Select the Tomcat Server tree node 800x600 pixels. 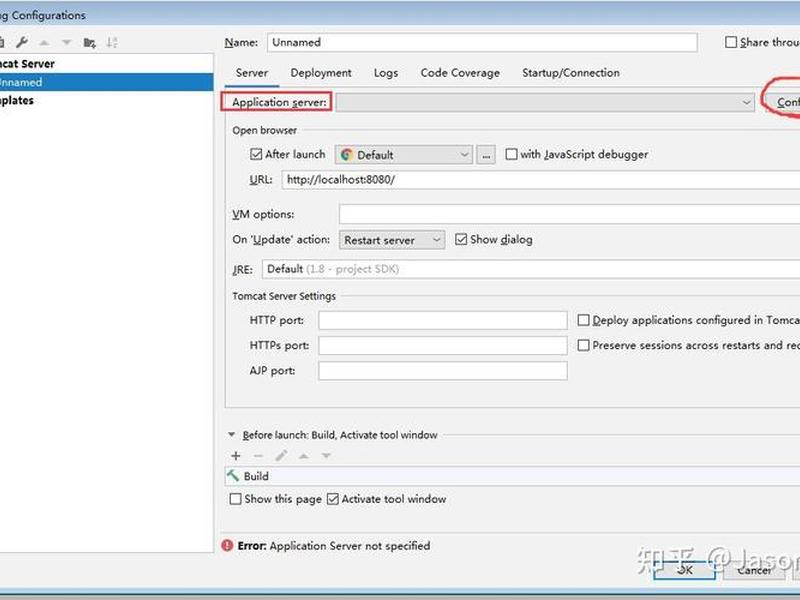(x=107, y=64)
